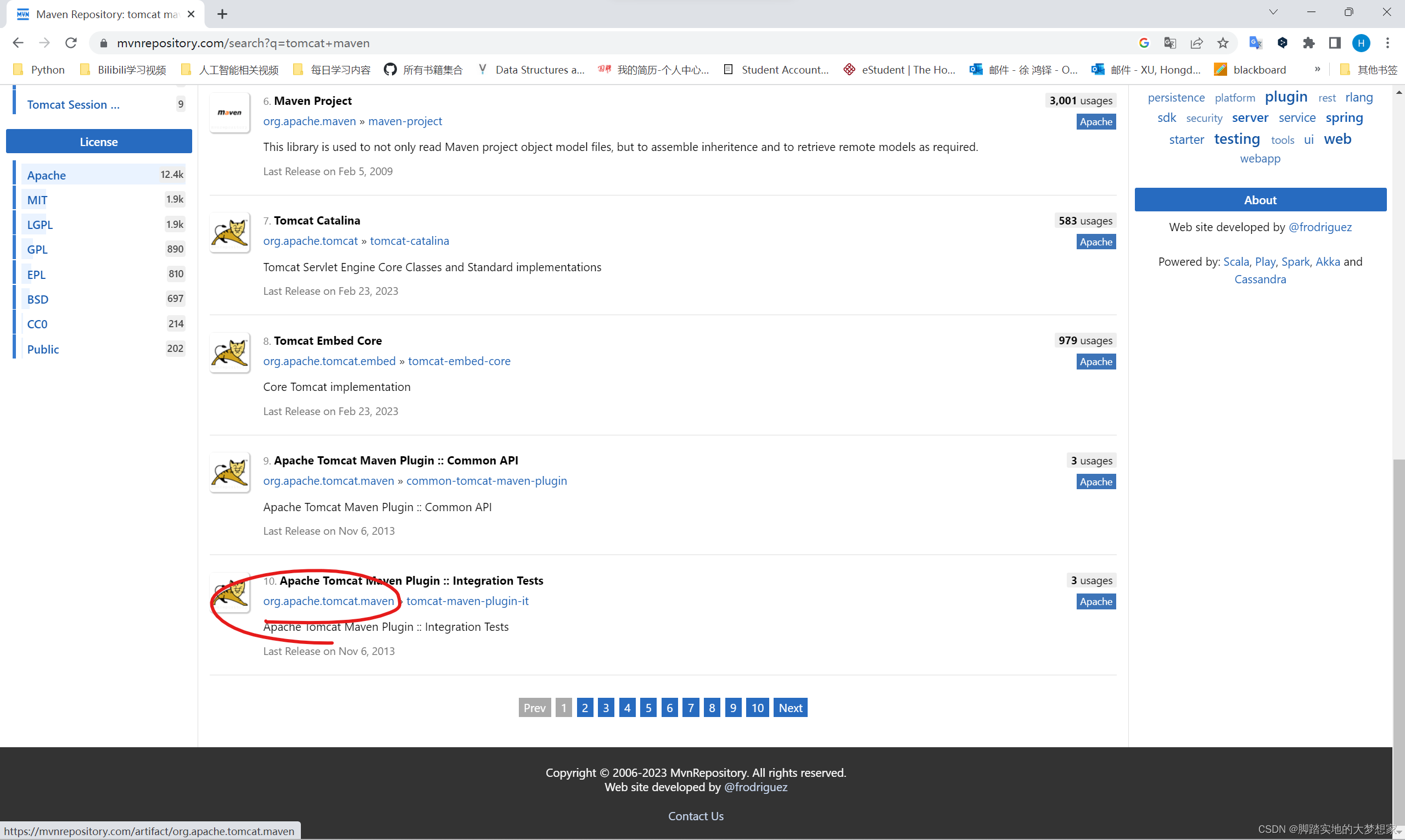
Task: Click the Google icon in address bar
Action: coord(1144,43)
